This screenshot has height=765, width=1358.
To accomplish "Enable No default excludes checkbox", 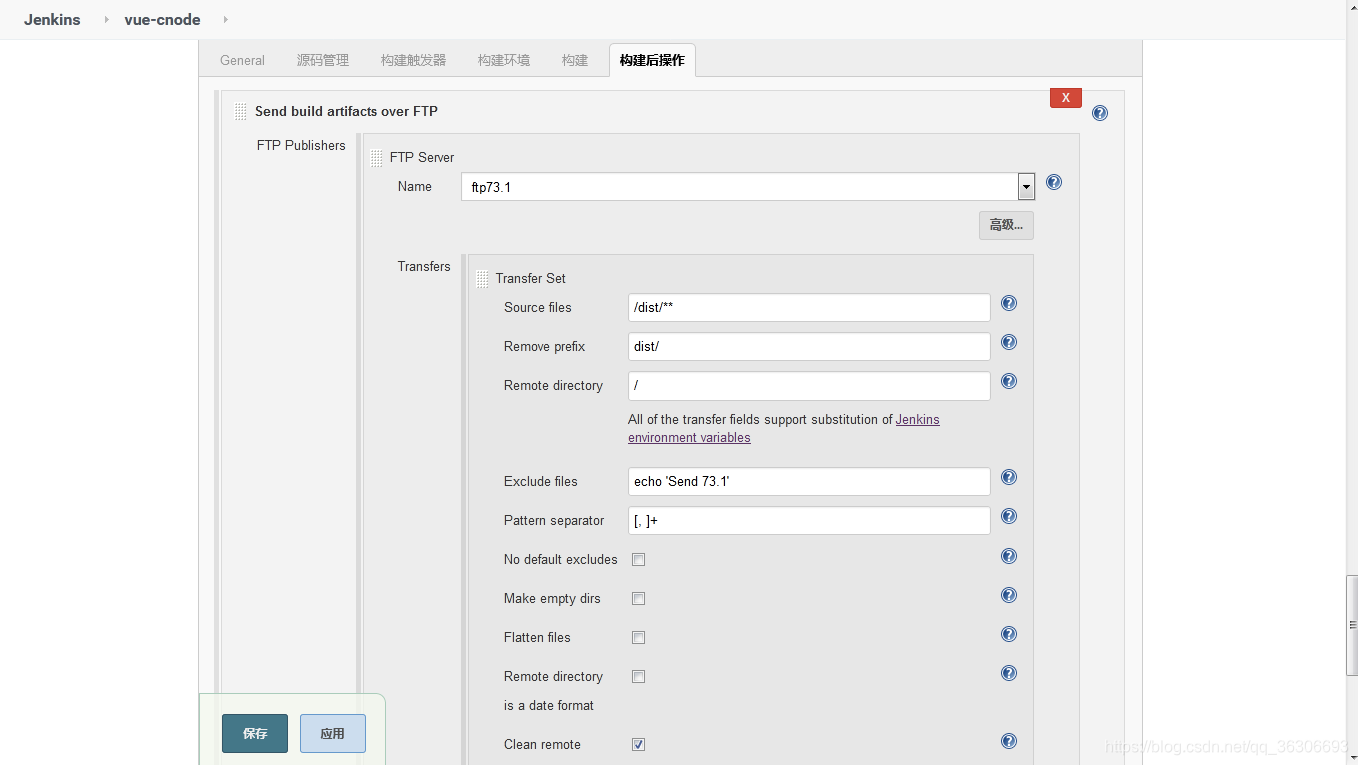I will coord(638,560).
